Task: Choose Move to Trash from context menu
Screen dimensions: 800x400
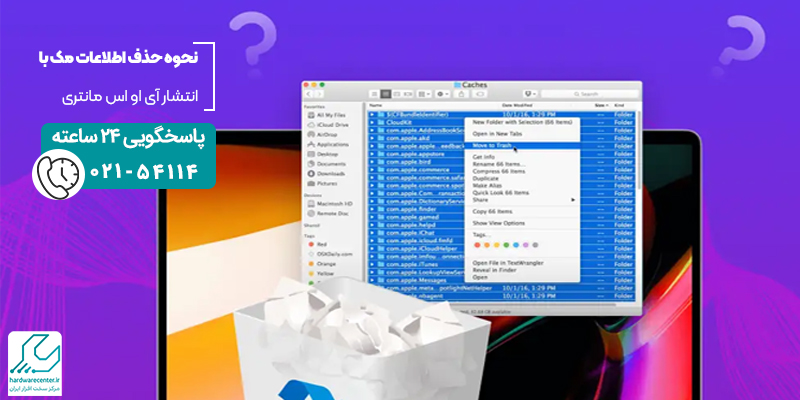Action: (492, 146)
